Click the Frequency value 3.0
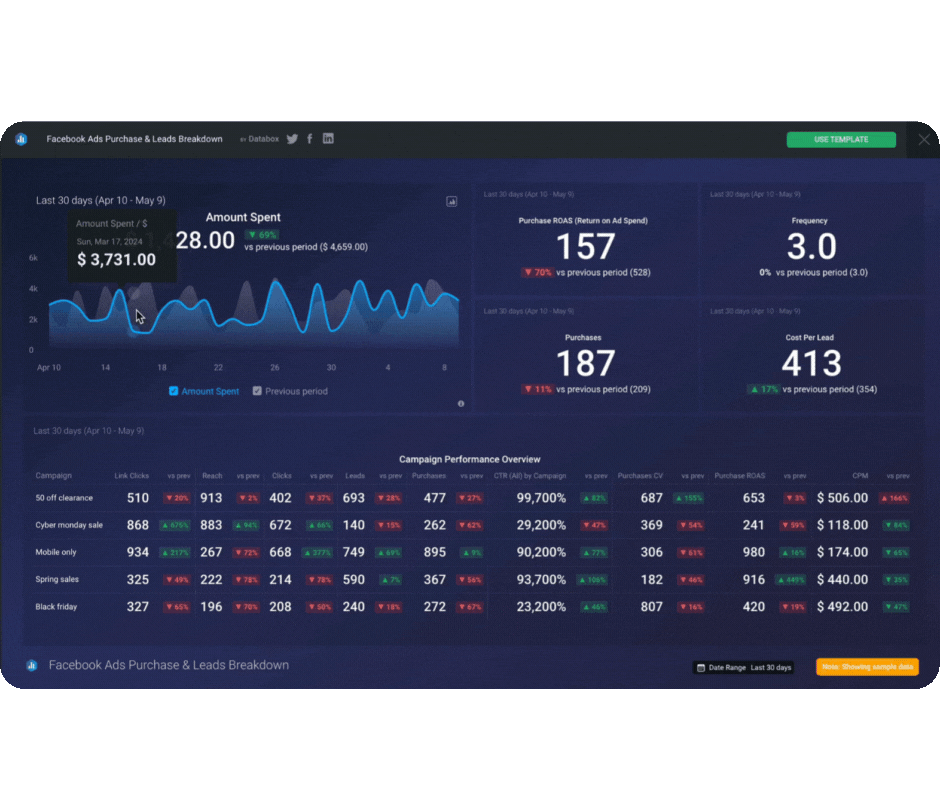This screenshot has width=940, height=788. [x=811, y=246]
